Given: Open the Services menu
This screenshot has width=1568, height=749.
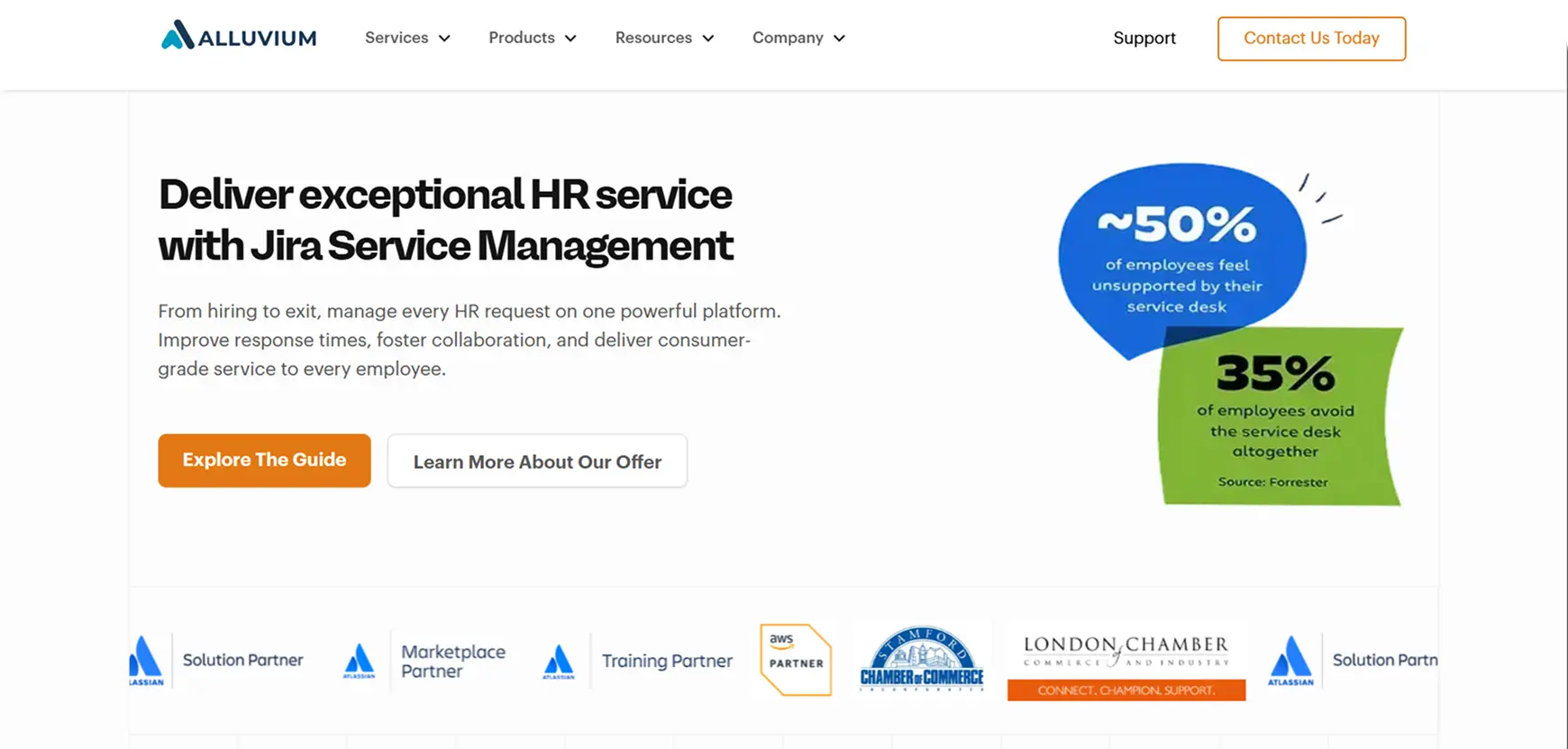Looking at the screenshot, I should [407, 38].
